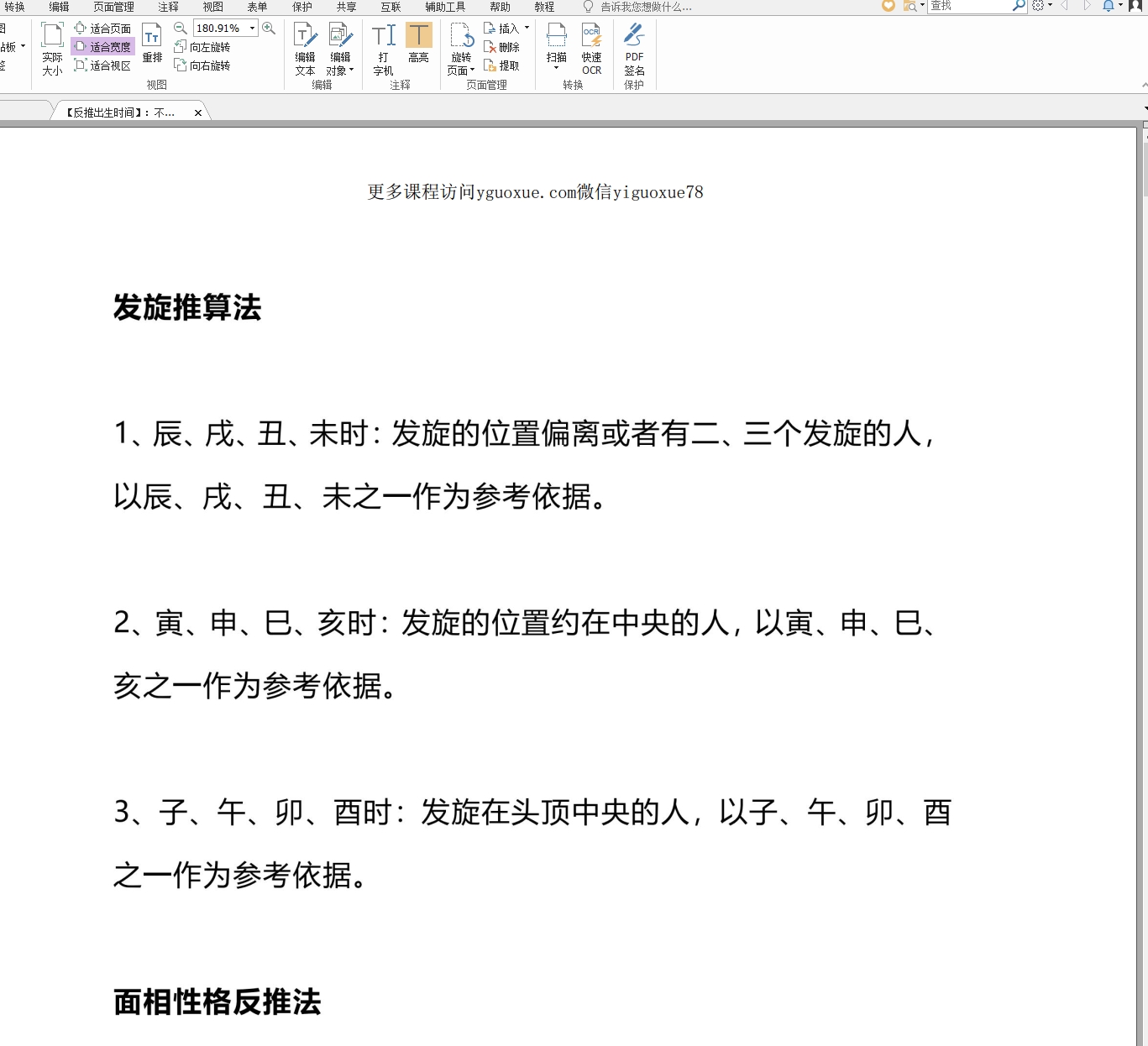
Task: Select the 打字机 typewriter tool
Action: click(x=383, y=49)
